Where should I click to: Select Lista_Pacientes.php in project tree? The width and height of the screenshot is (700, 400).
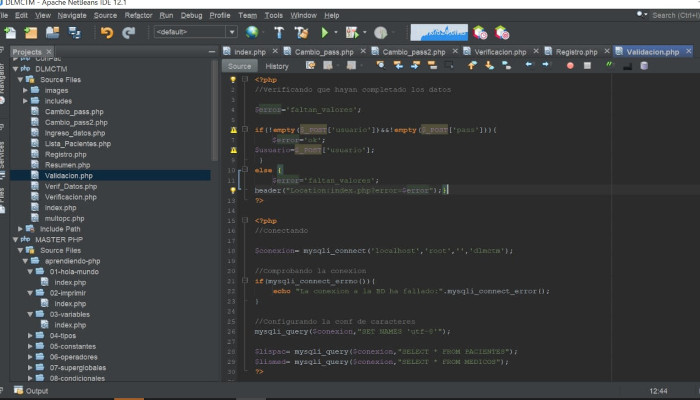click(x=74, y=144)
